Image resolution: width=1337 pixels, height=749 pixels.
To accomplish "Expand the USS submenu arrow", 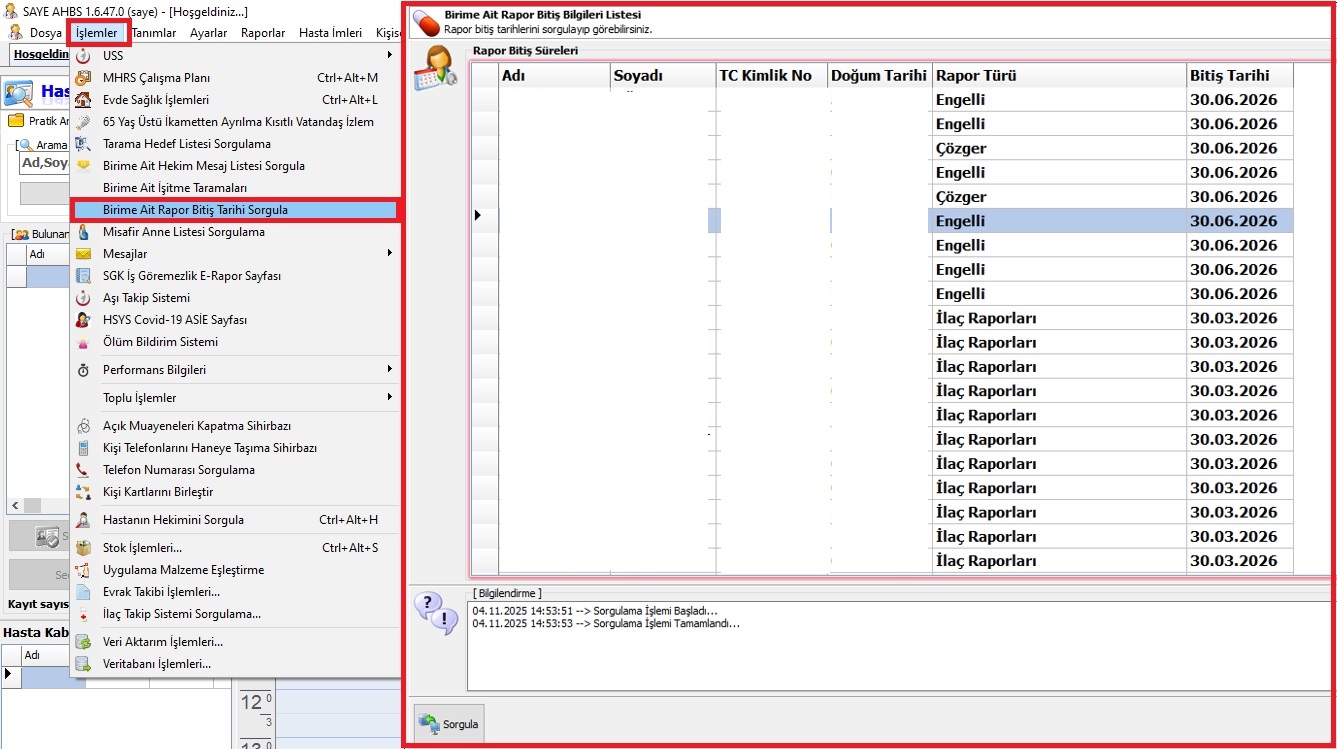I will point(389,56).
